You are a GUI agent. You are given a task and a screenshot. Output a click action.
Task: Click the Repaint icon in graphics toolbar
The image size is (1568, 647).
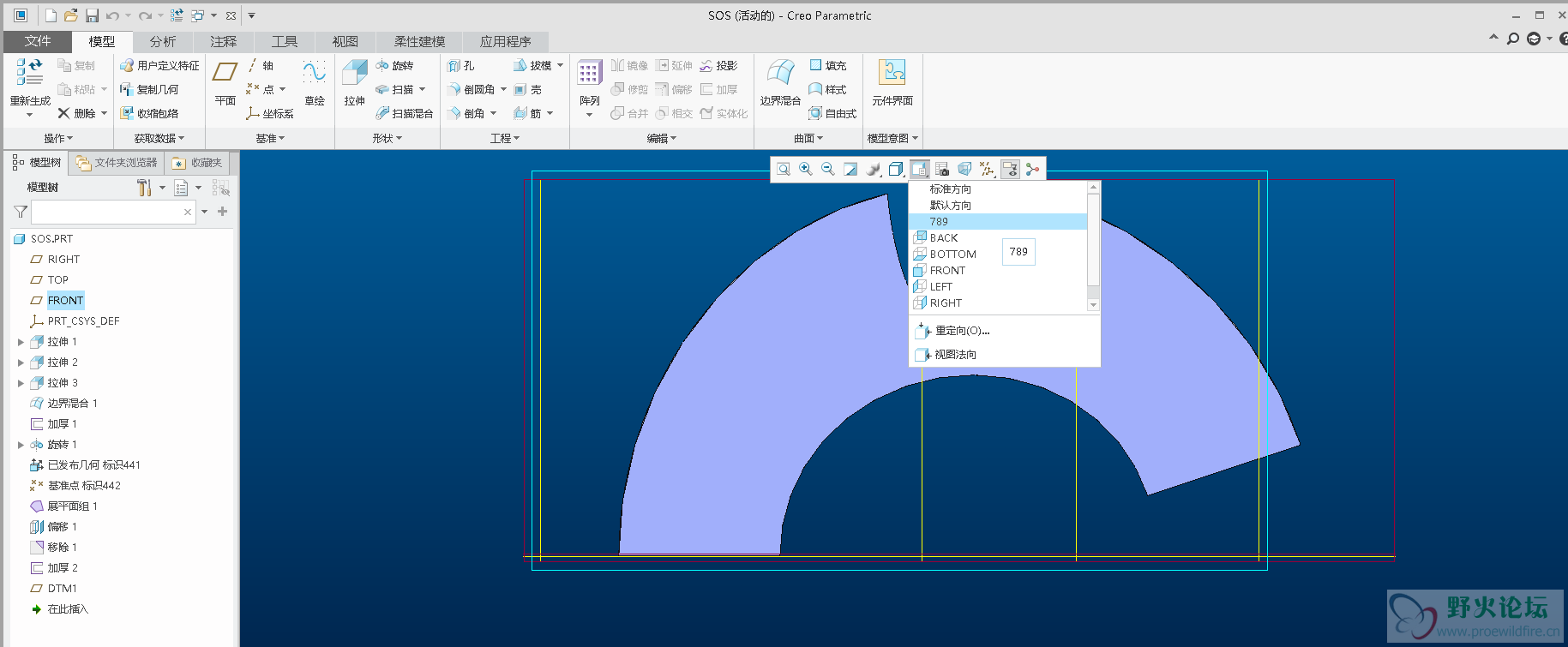(x=850, y=169)
